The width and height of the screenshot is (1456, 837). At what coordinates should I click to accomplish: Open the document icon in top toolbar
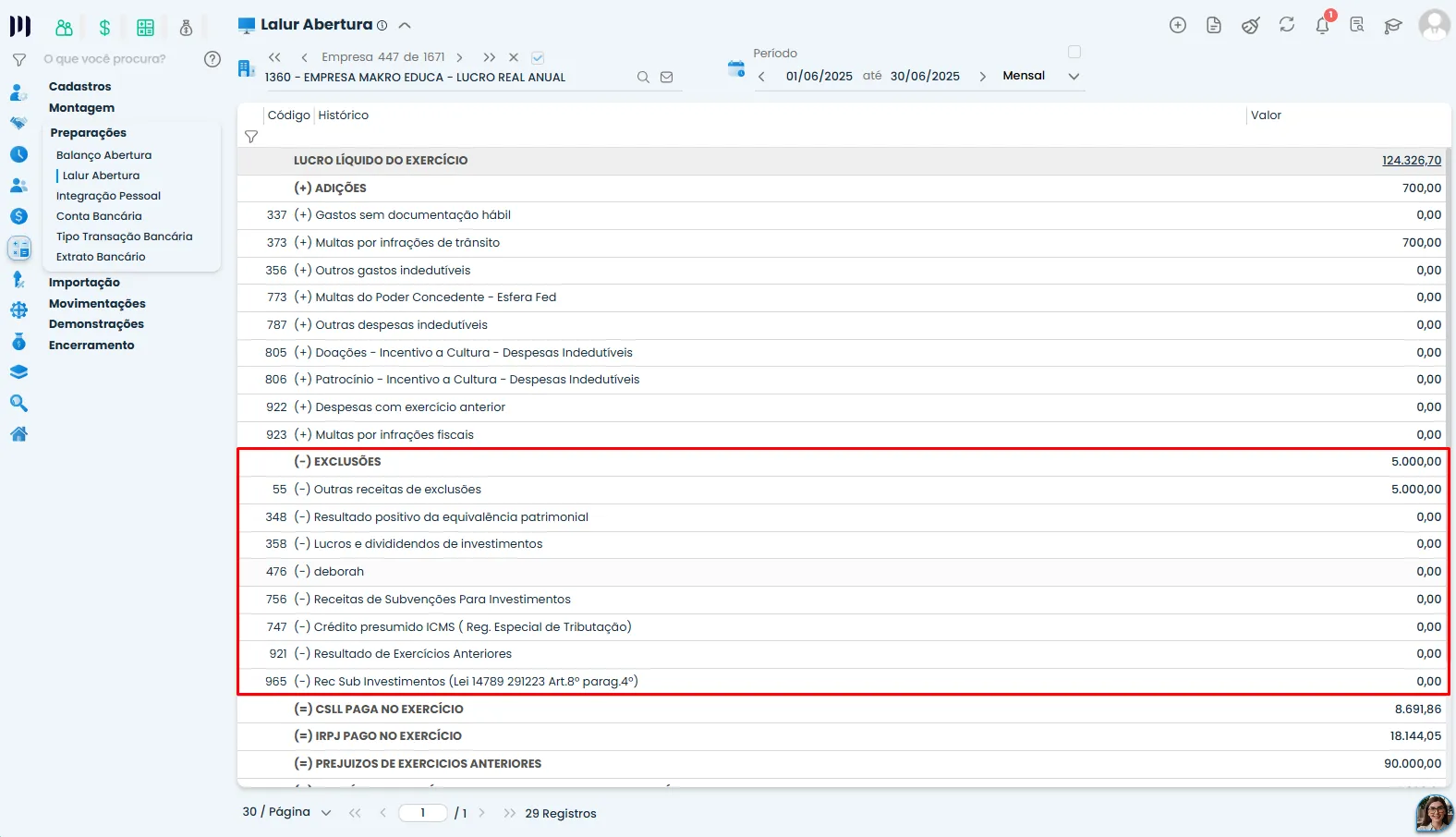(1214, 26)
